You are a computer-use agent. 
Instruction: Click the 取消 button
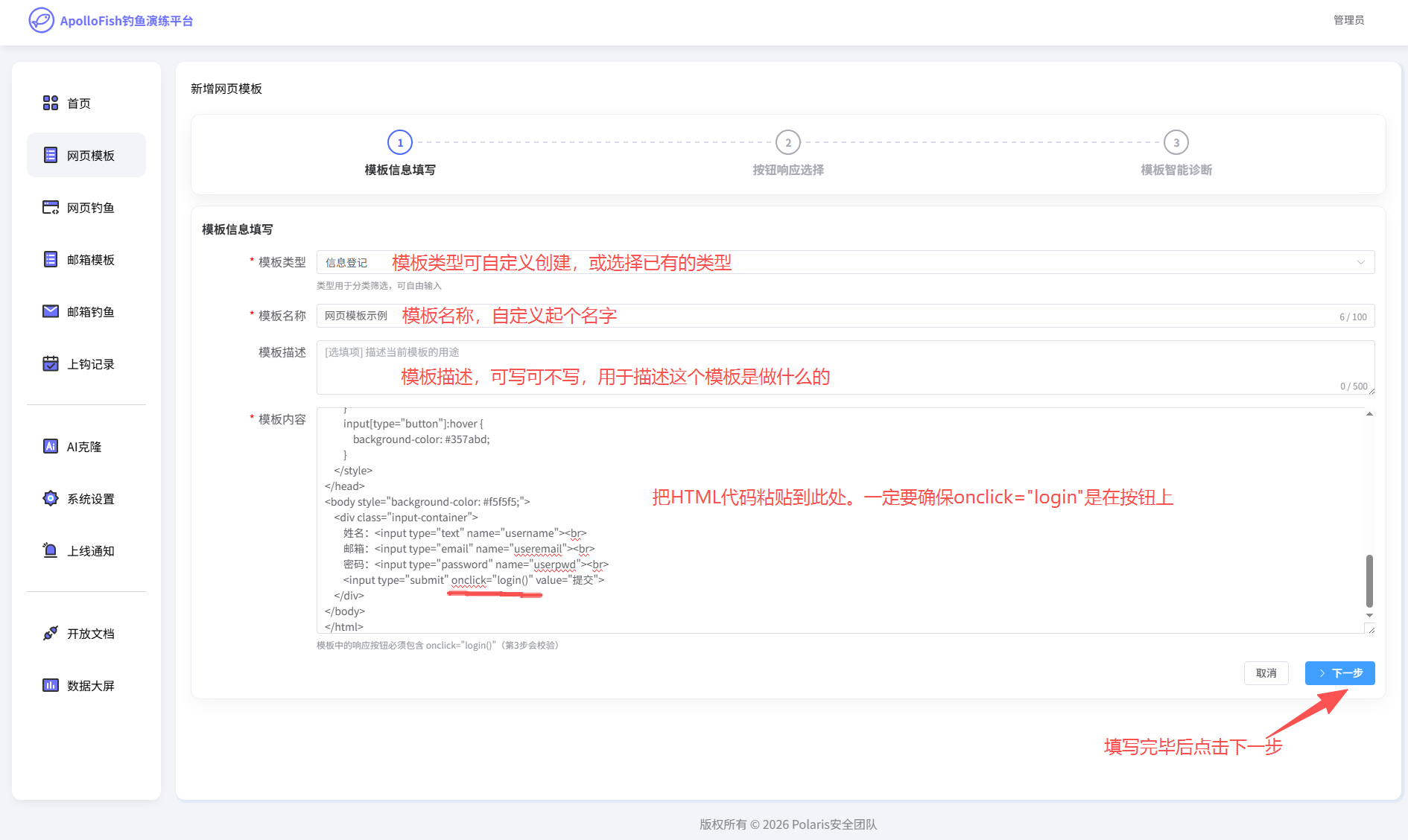(1266, 672)
